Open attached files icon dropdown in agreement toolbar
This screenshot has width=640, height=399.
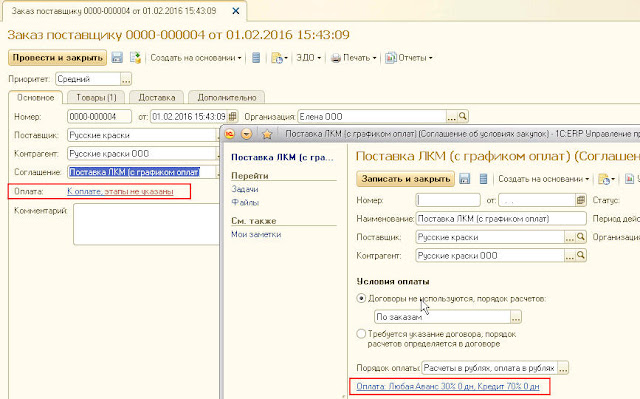point(606,179)
